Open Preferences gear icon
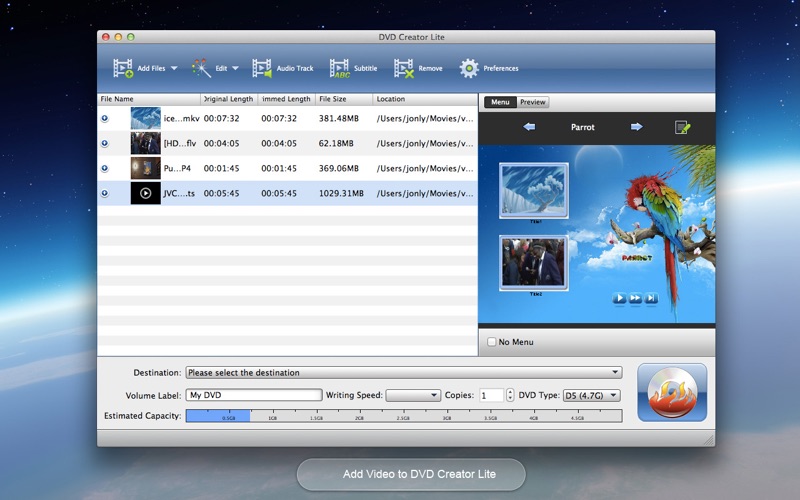Image resolution: width=800 pixels, height=500 pixels. pos(469,68)
